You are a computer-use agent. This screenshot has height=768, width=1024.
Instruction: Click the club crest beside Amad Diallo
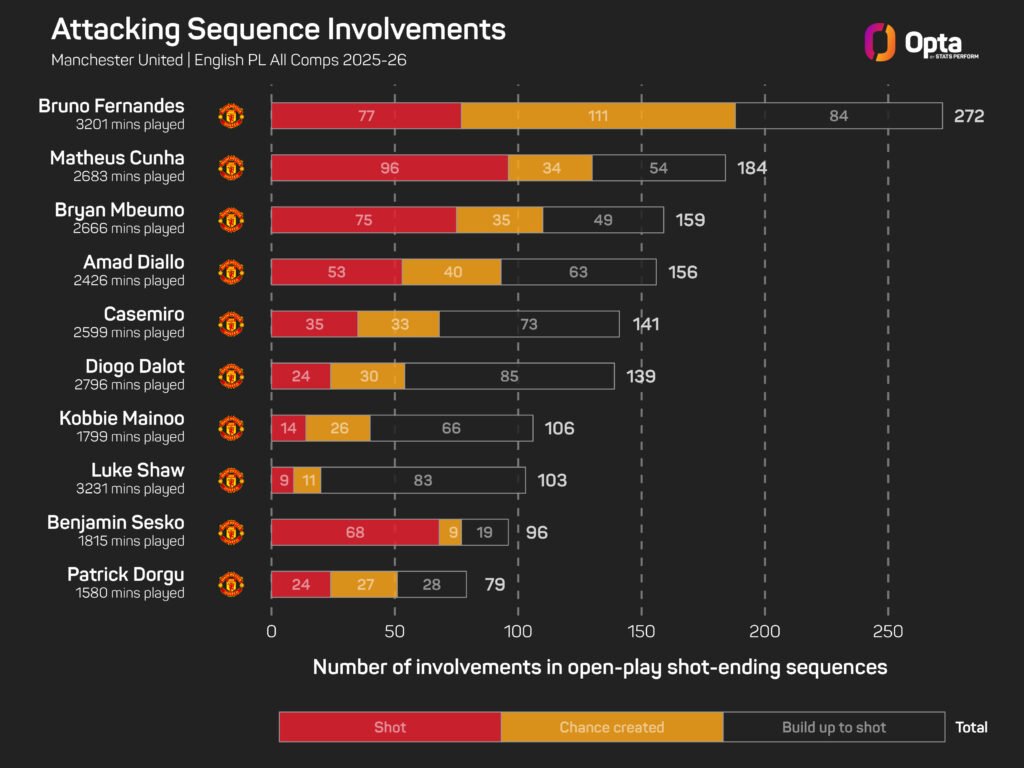[x=231, y=272]
